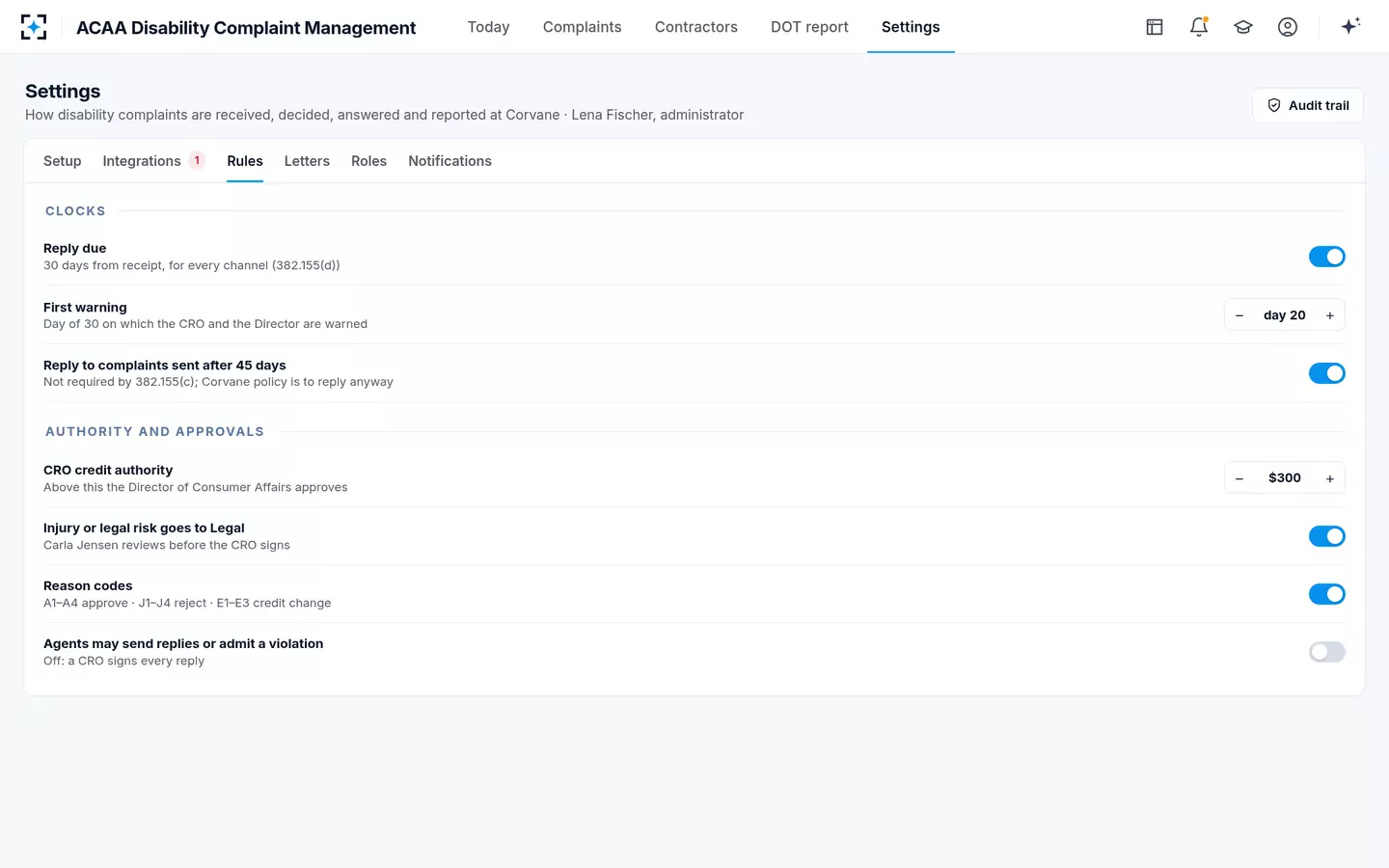Disable Reply to complaints sent after 45 days
This screenshot has height=868, width=1389.
coord(1326,373)
